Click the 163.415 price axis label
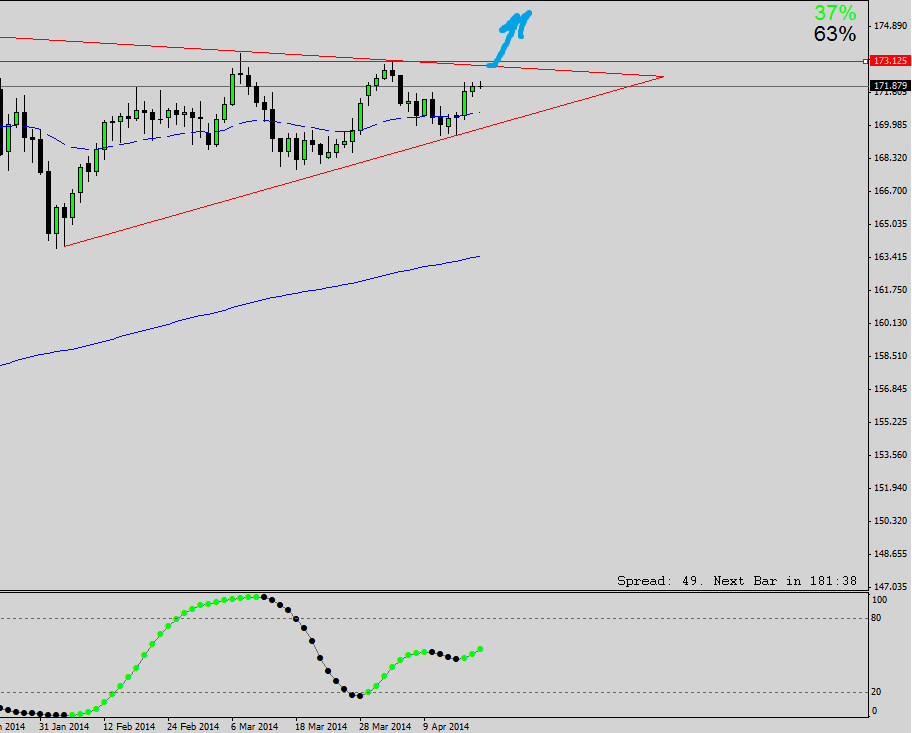The image size is (912, 733). pos(891,257)
